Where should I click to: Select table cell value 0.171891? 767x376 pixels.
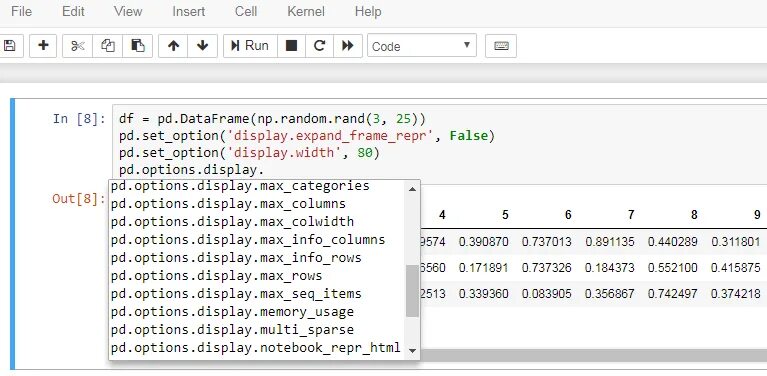(483, 268)
